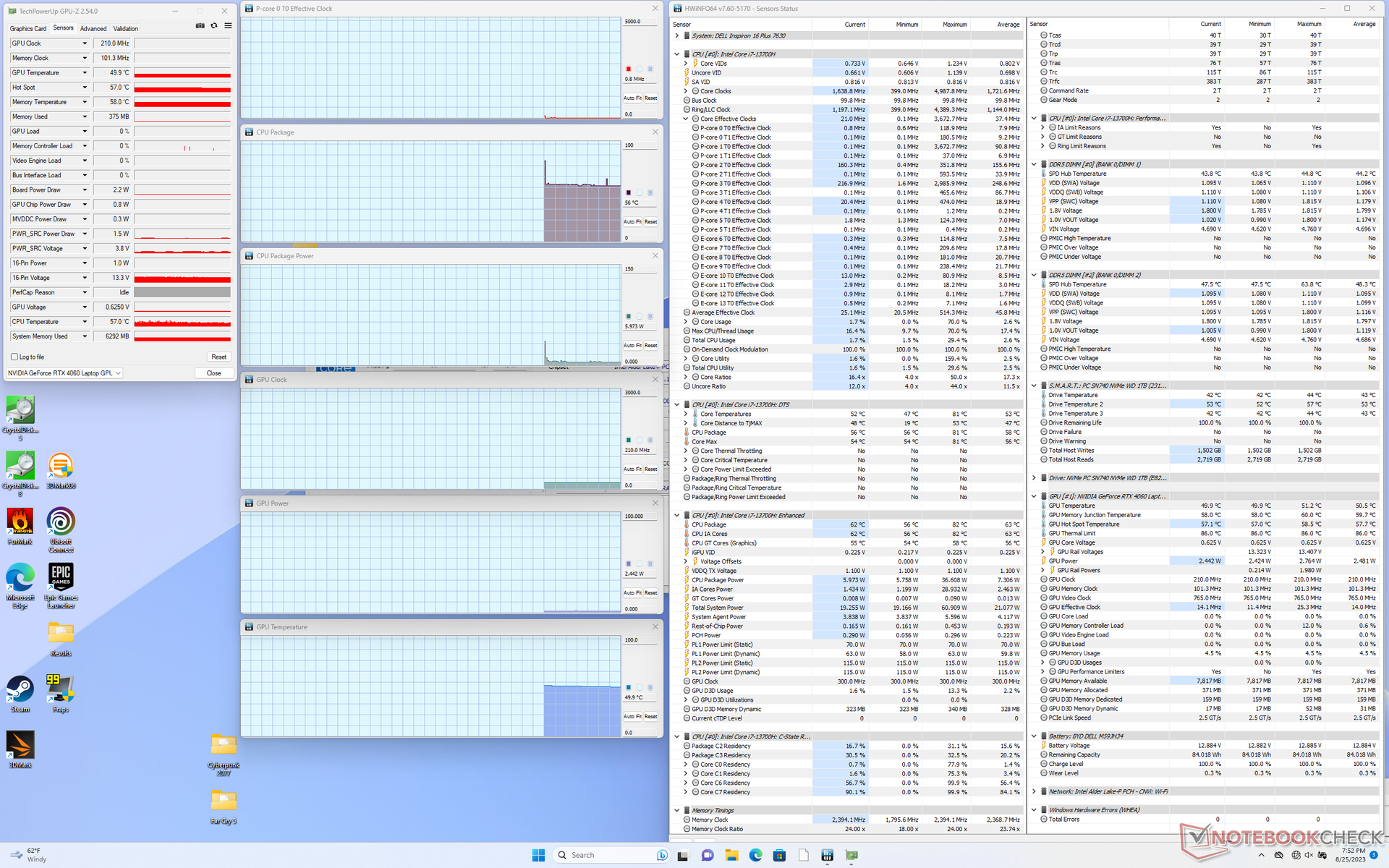Click Reset button in GPU-Z sensors
Viewport: 1389px width, 868px height.
click(x=218, y=357)
